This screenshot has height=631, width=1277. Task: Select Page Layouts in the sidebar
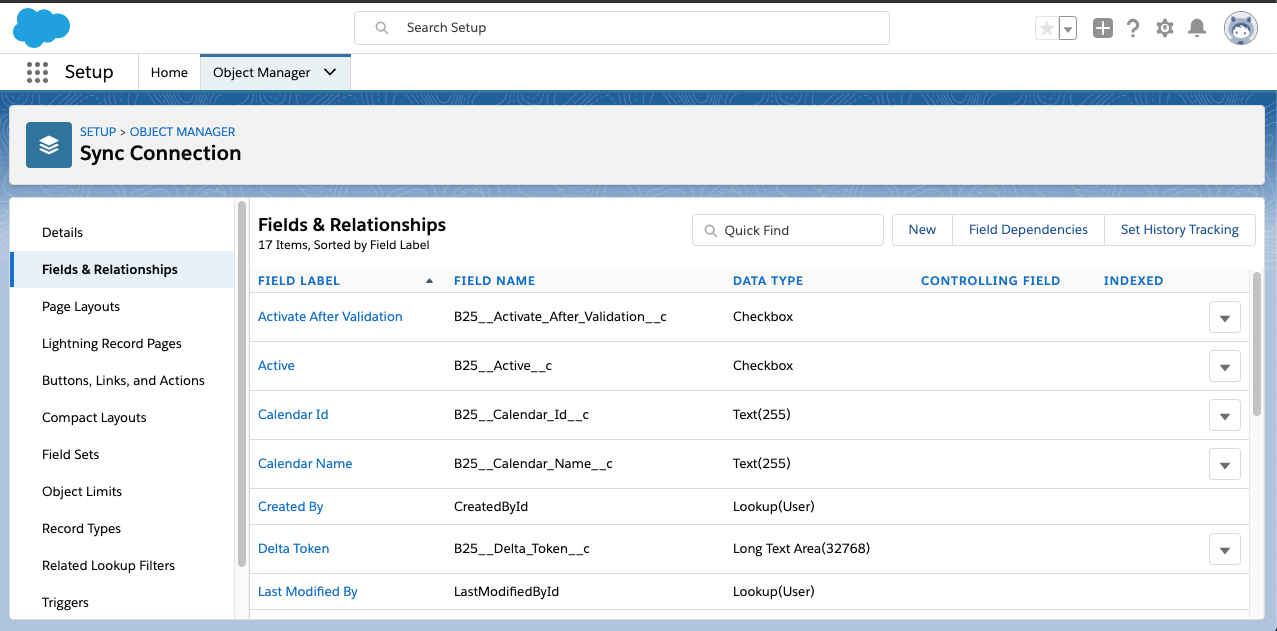pyautogui.click(x=81, y=307)
